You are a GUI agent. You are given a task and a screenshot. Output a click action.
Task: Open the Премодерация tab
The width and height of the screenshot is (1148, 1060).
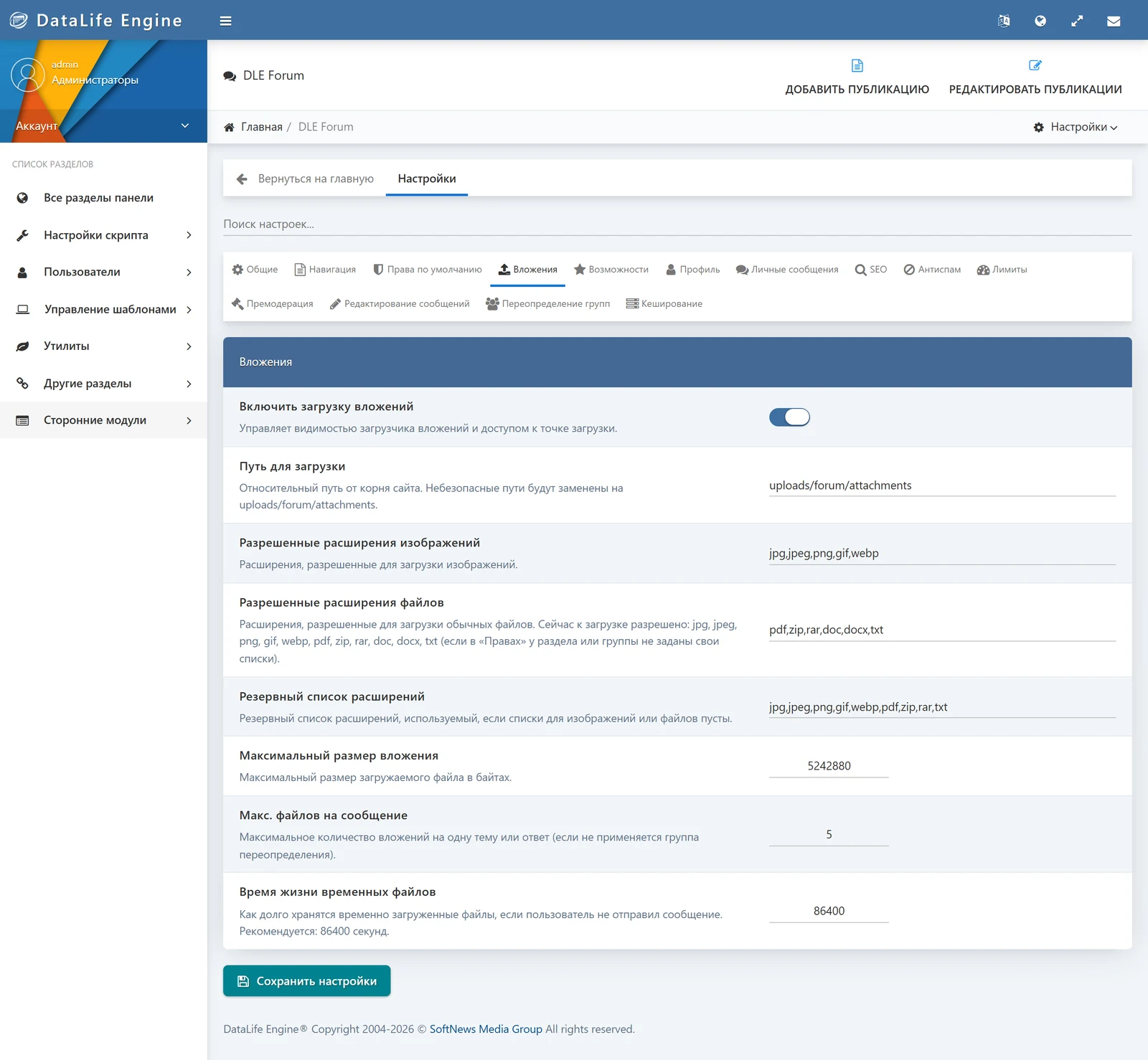coord(273,304)
